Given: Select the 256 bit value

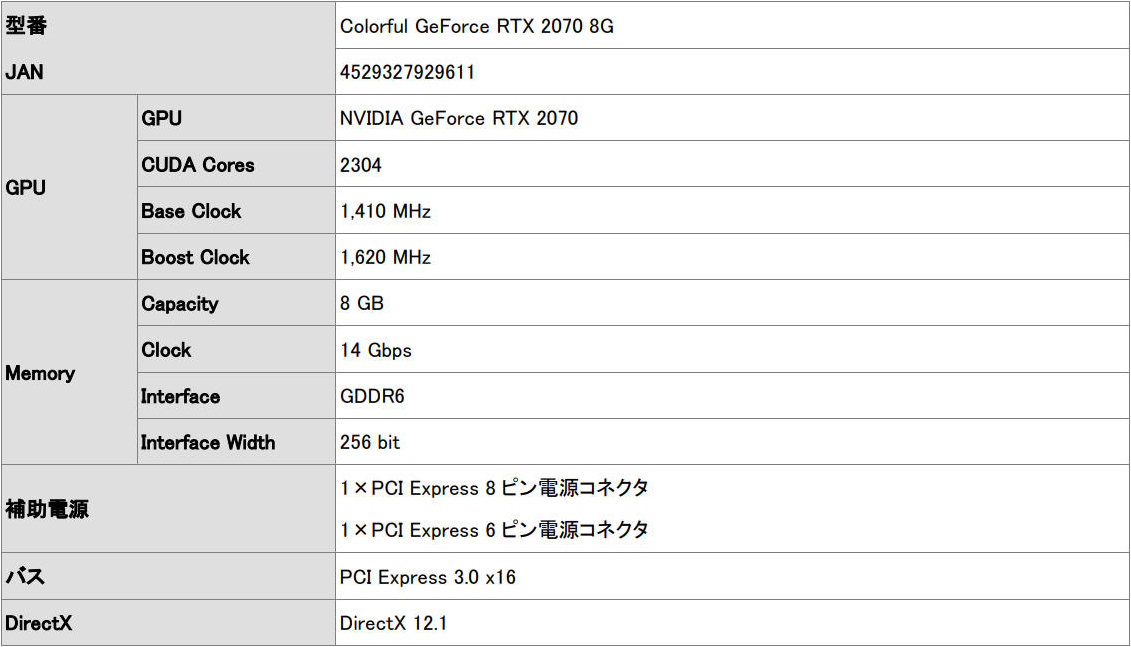Looking at the screenshot, I should (370, 442).
